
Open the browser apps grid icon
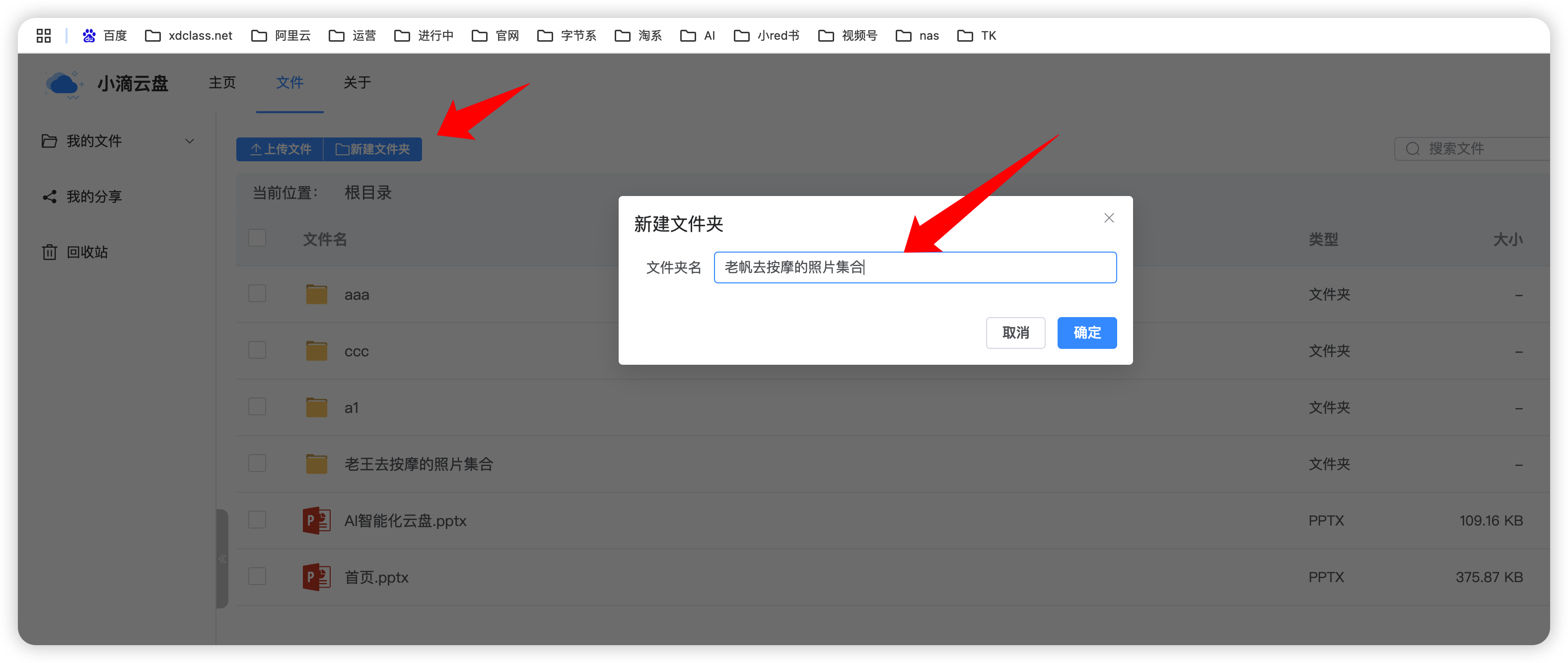(43, 36)
